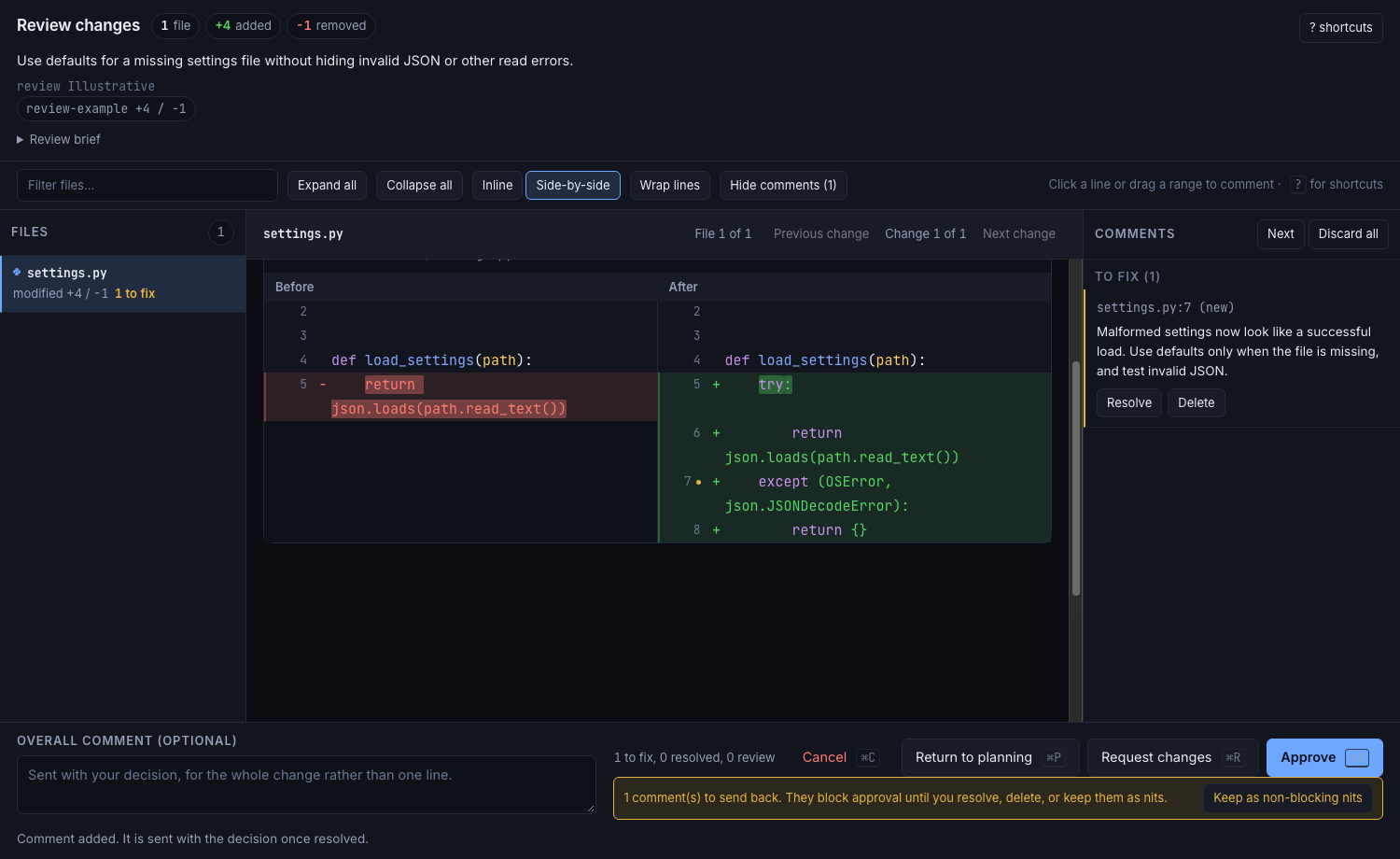Screen dimensions: 1400x859
Task: Expand the Review brief section
Action: [x=59, y=139]
